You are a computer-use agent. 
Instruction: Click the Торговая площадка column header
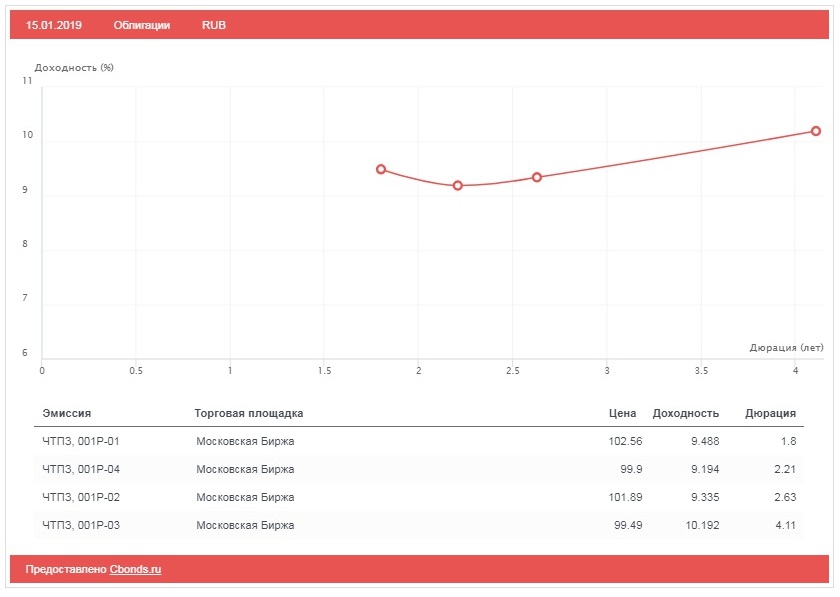tap(249, 413)
